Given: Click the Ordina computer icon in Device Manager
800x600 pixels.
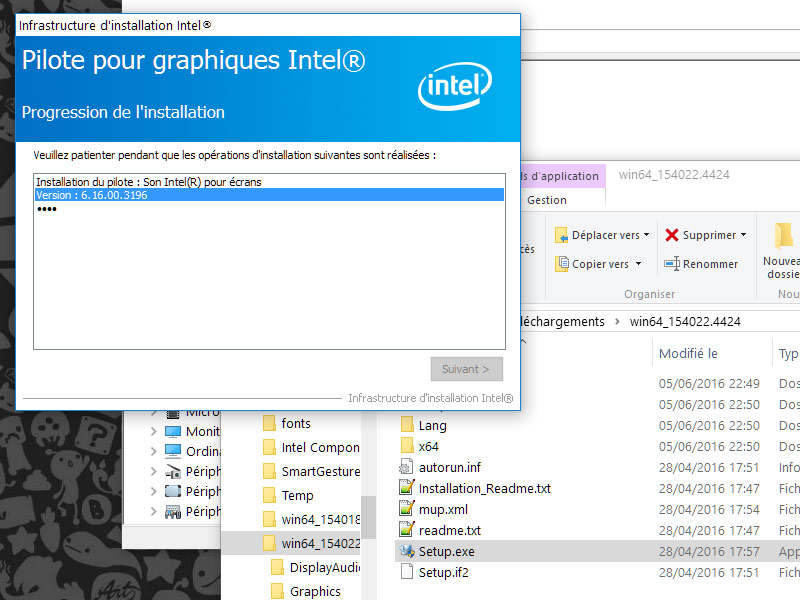Looking at the screenshot, I should click(x=173, y=452).
